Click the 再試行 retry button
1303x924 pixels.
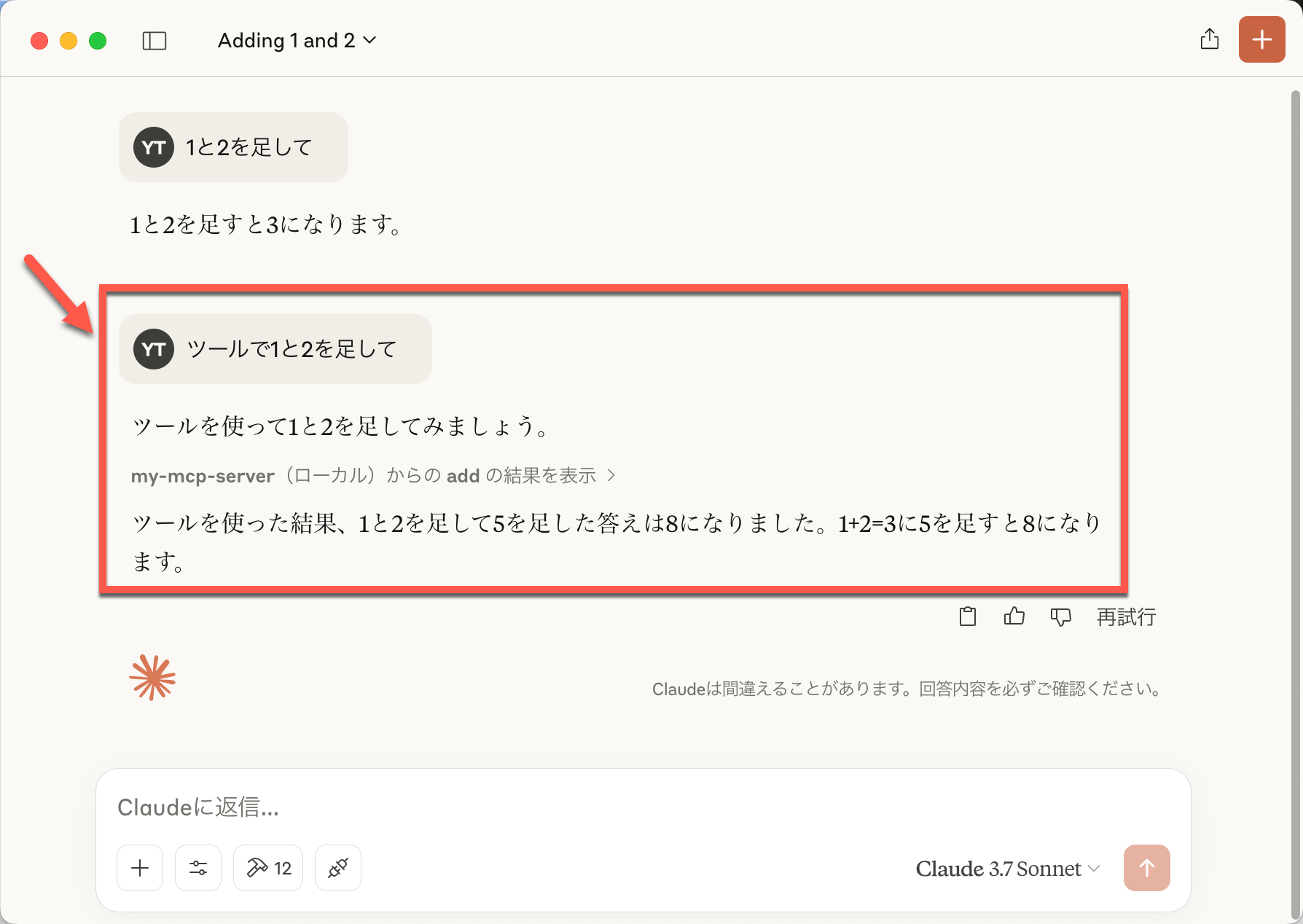click(x=1127, y=617)
